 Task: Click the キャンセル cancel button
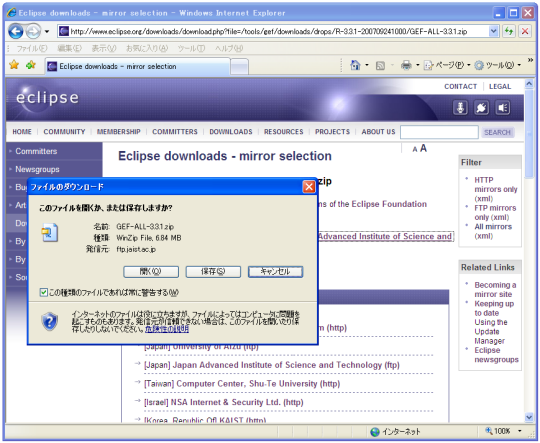pos(276,271)
